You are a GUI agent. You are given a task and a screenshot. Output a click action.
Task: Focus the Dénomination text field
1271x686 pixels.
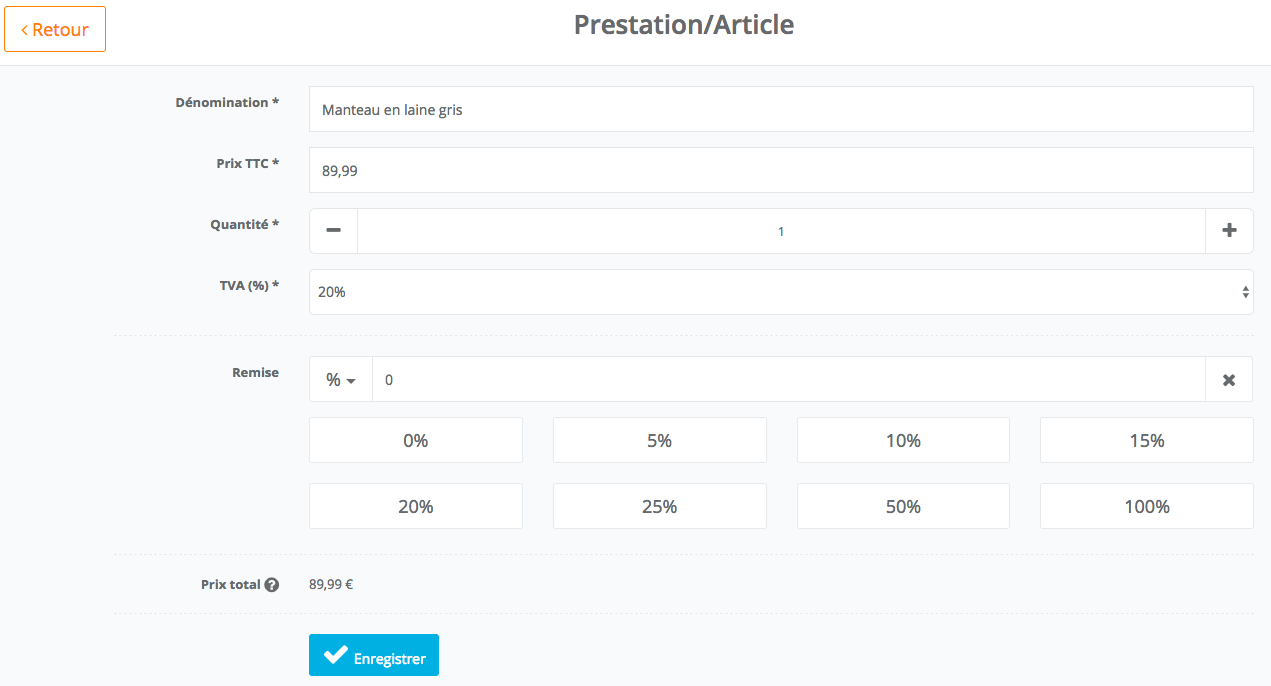tap(780, 109)
